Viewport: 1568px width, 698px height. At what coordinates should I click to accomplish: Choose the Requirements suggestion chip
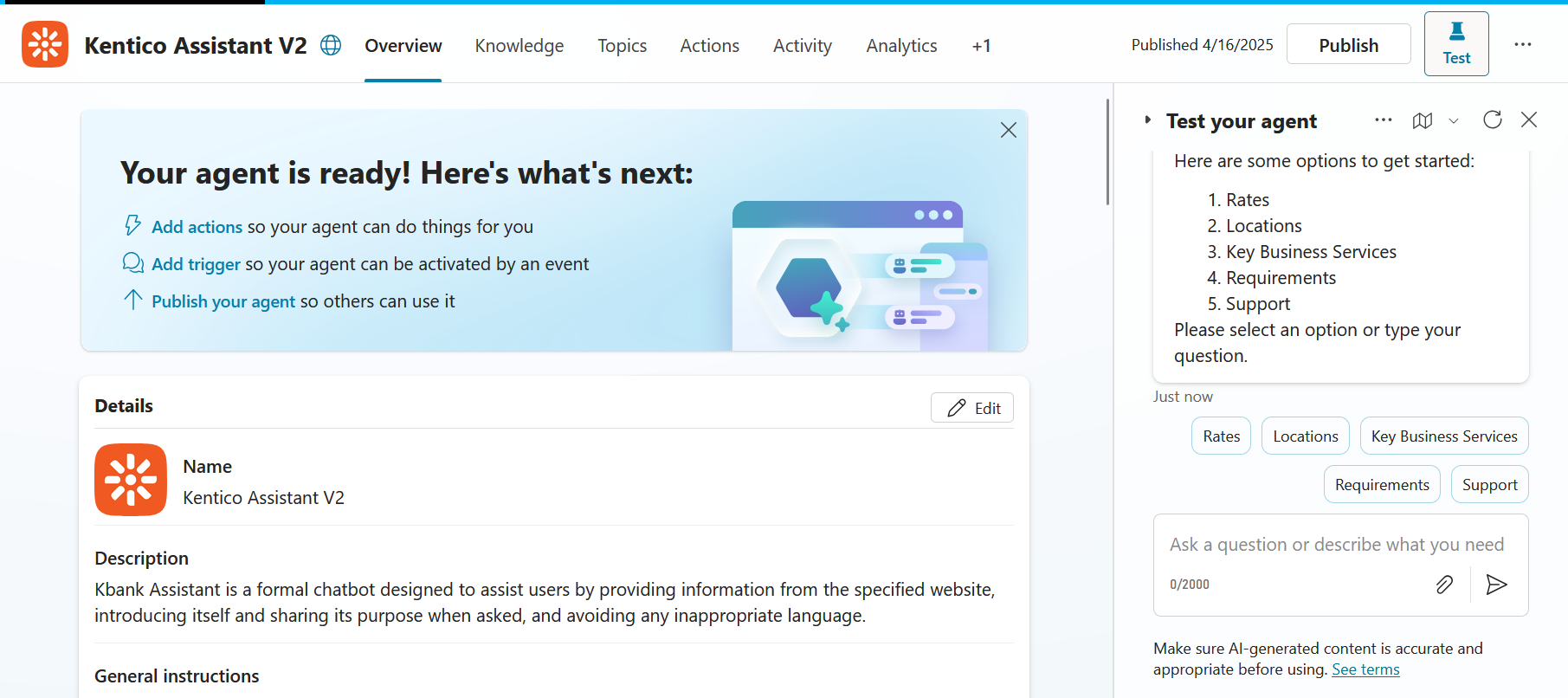[x=1382, y=484]
